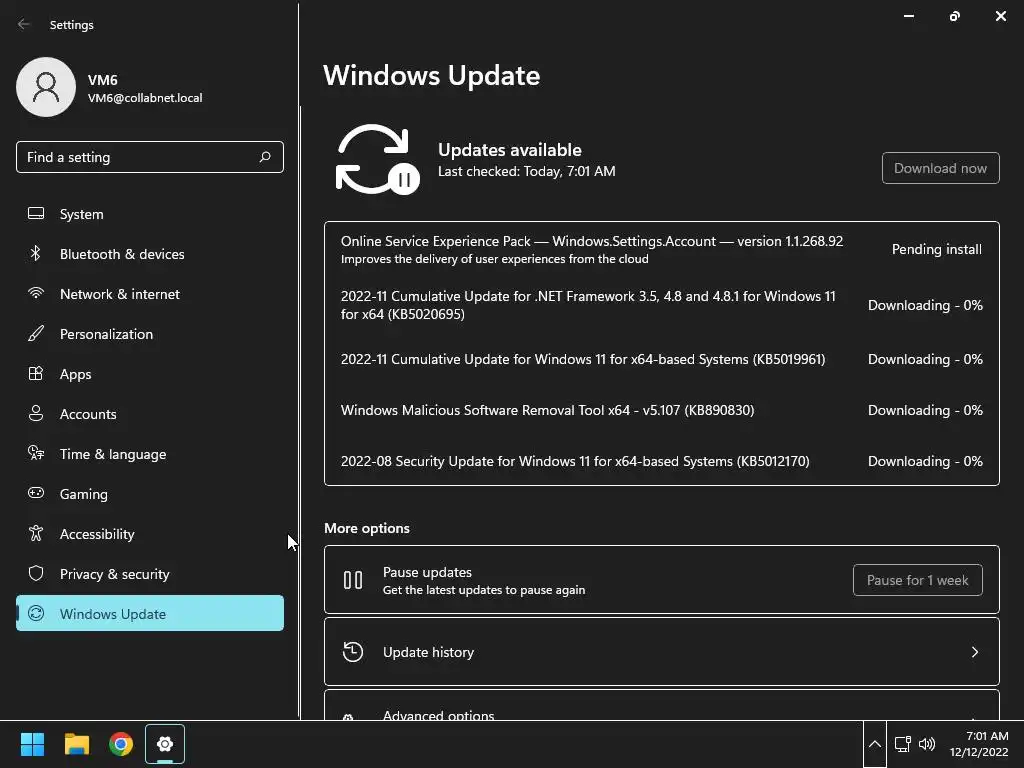This screenshot has width=1024, height=768.
Task: Open File Explorer from the taskbar
Action: pyautogui.click(x=76, y=744)
